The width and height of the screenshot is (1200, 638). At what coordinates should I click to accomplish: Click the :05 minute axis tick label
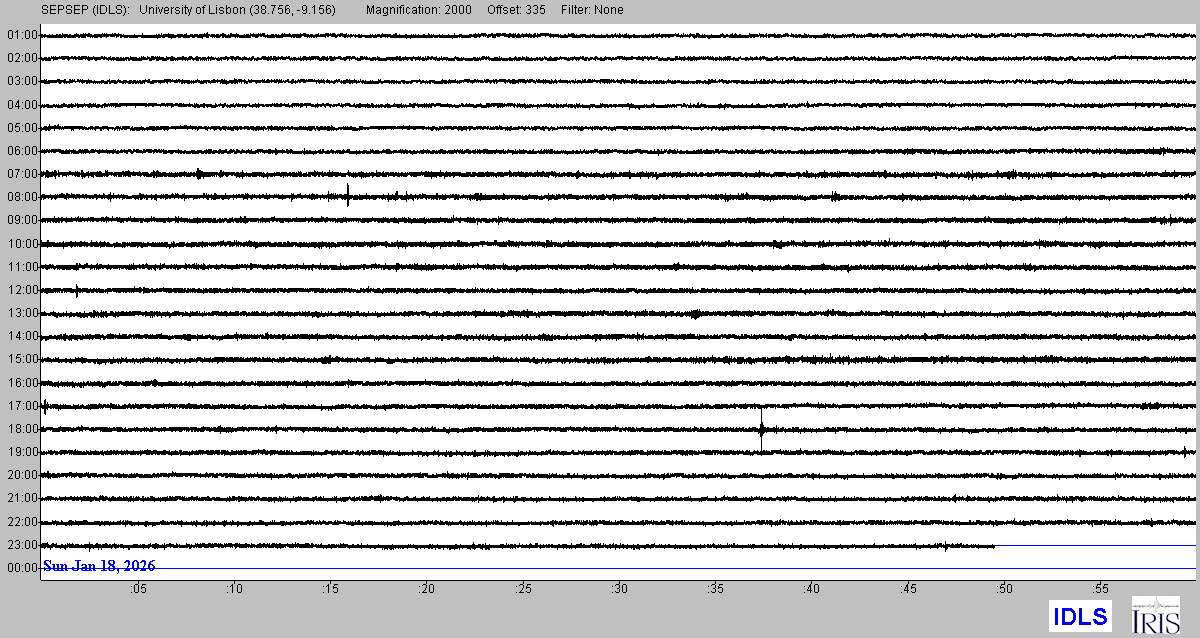point(137,589)
